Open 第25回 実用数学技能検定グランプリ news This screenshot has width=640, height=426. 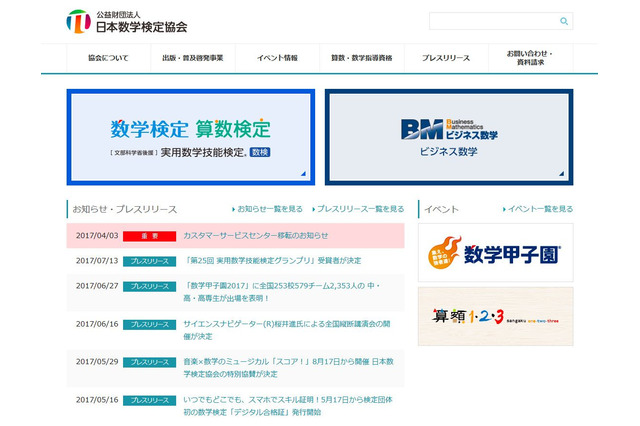pyautogui.click(x=272, y=260)
